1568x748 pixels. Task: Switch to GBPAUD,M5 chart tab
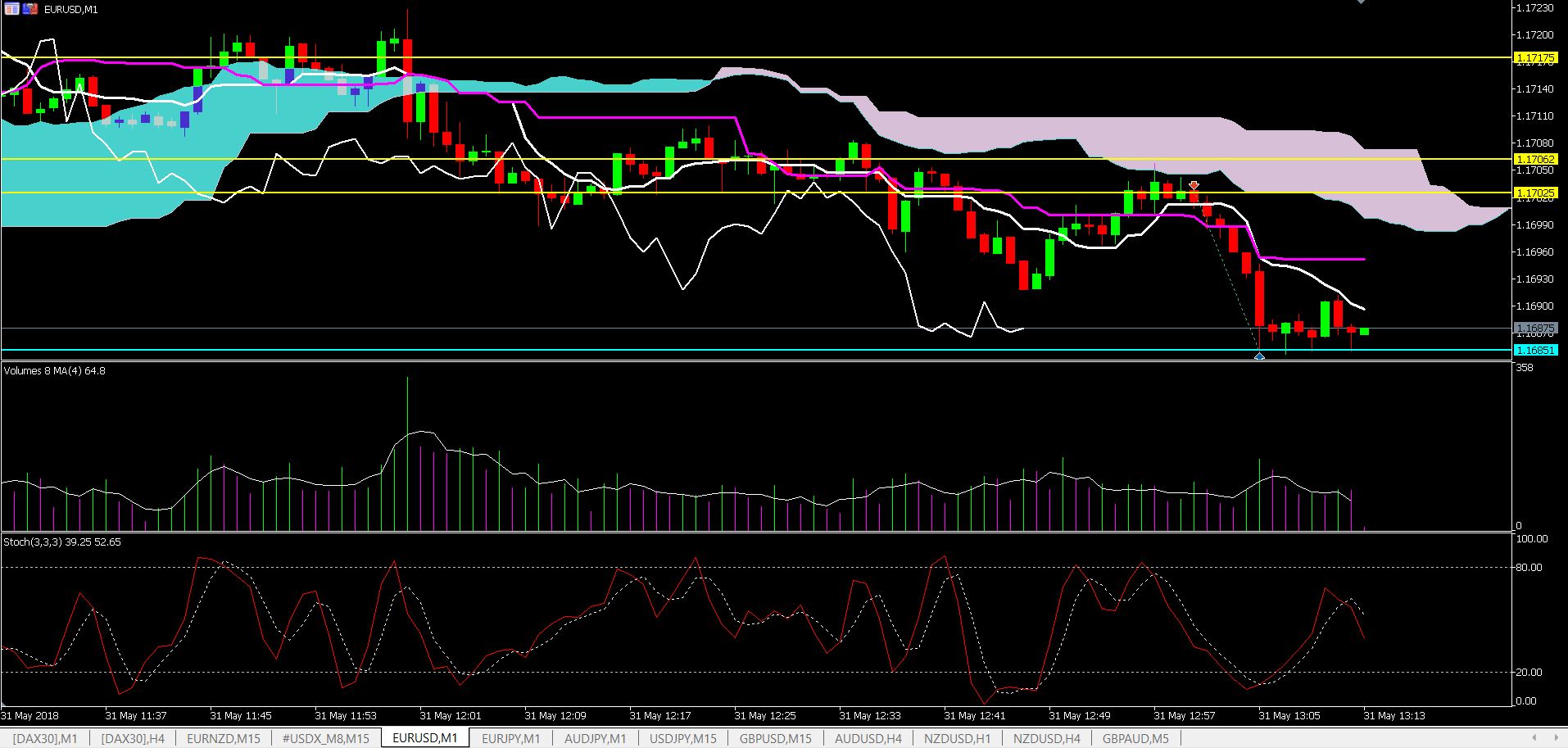click(x=1135, y=738)
